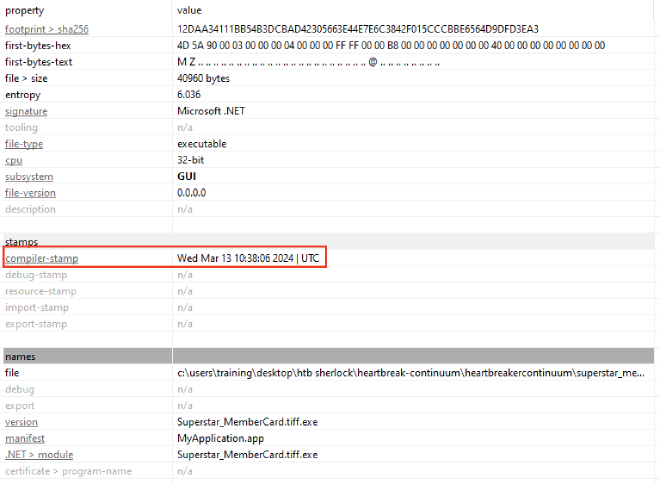Select the GUI subsystem value
This screenshot has height=484, width=660.
pyautogui.click(x=186, y=177)
